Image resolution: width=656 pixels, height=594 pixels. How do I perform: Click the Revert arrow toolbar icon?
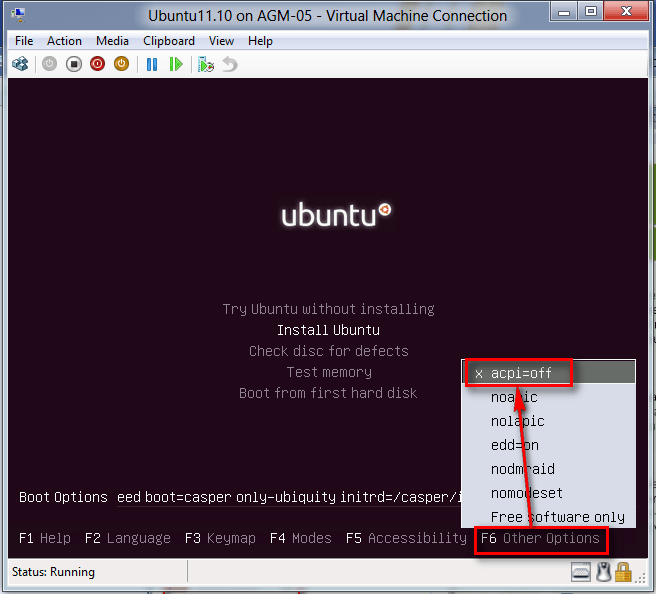tap(230, 64)
